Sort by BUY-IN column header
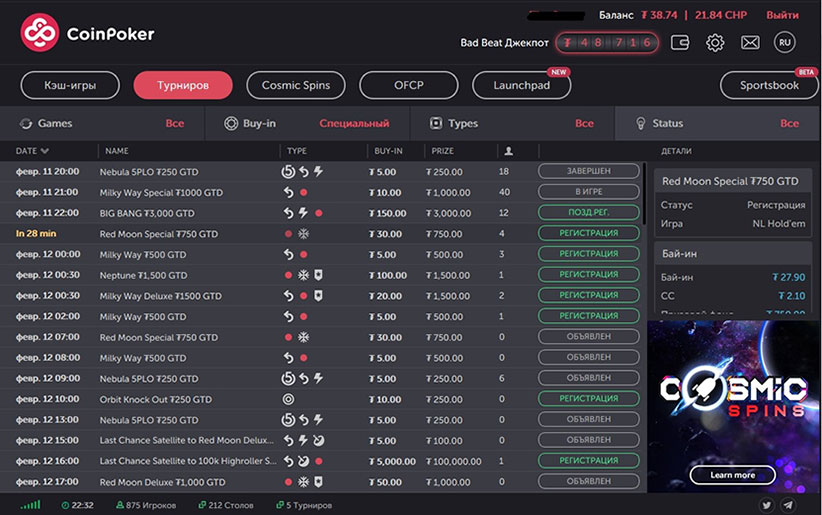Screen dimensions: 822x515 coord(388,151)
